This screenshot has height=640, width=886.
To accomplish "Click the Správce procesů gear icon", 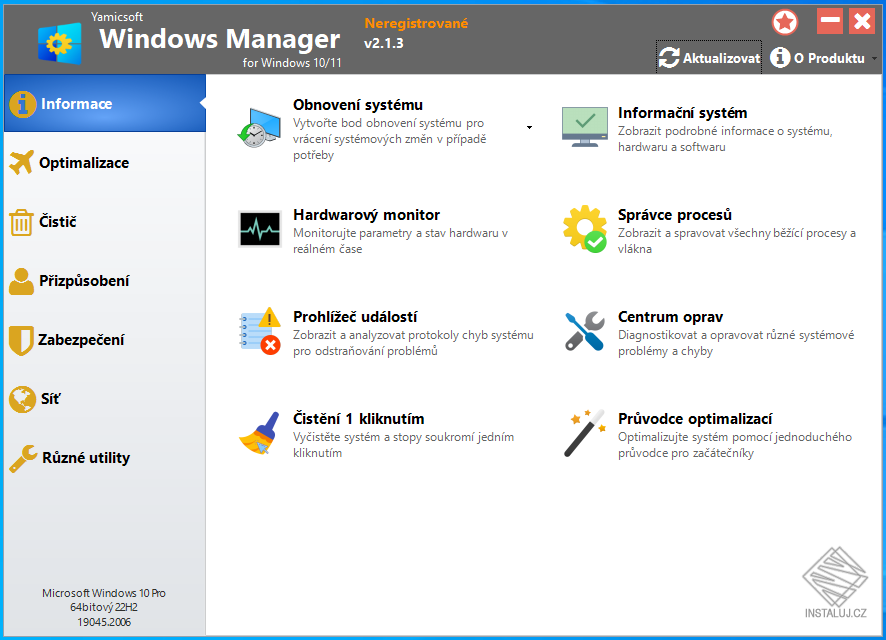I will pos(585,229).
